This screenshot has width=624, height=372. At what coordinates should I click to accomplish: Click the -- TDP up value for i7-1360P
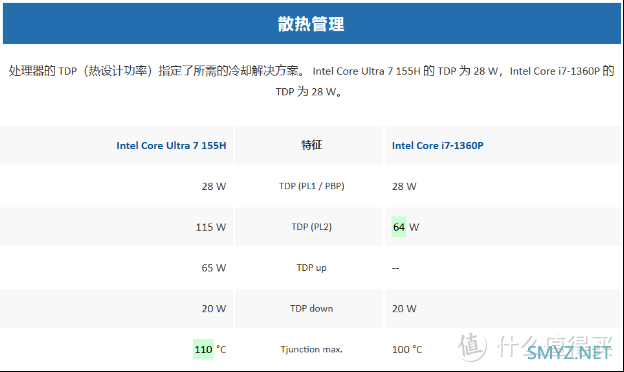click(396, 268)
